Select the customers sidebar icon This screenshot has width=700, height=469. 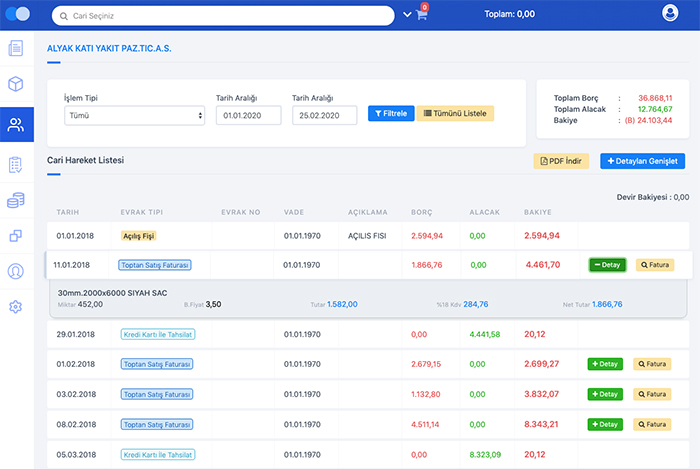[x=17, y=125]
